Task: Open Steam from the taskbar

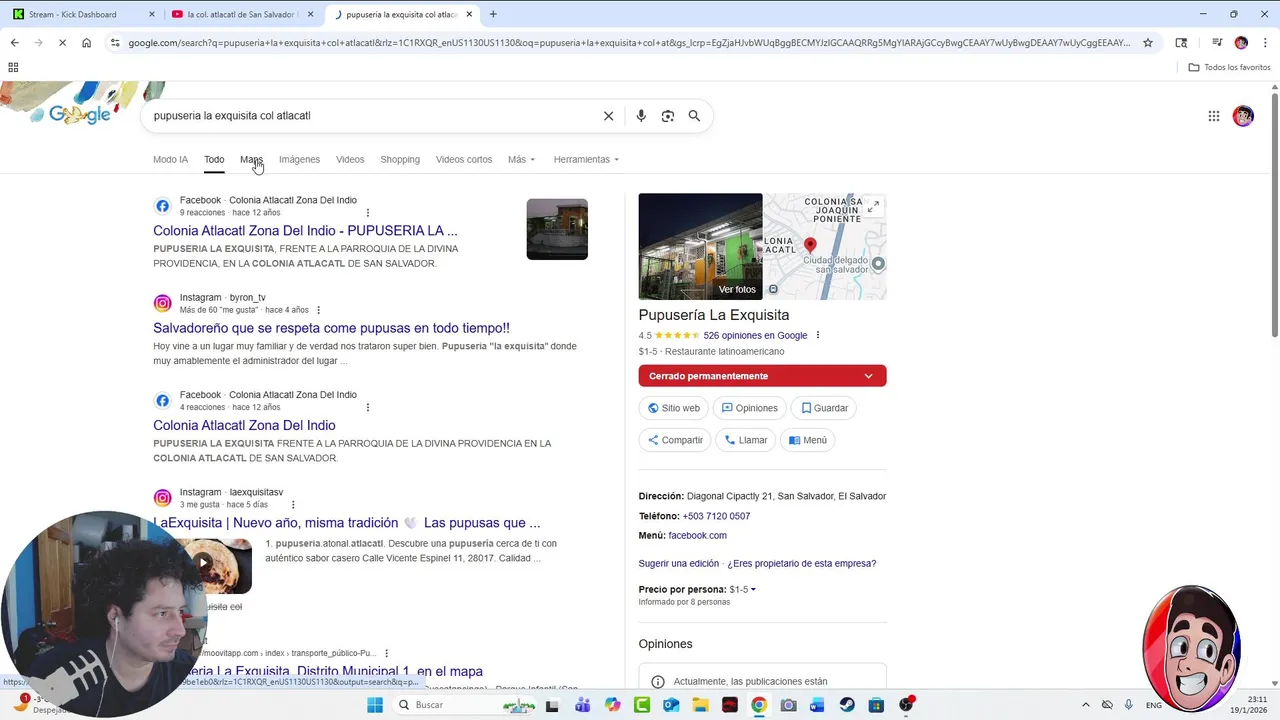Action: pyautogui.click(x=847, y=705)
